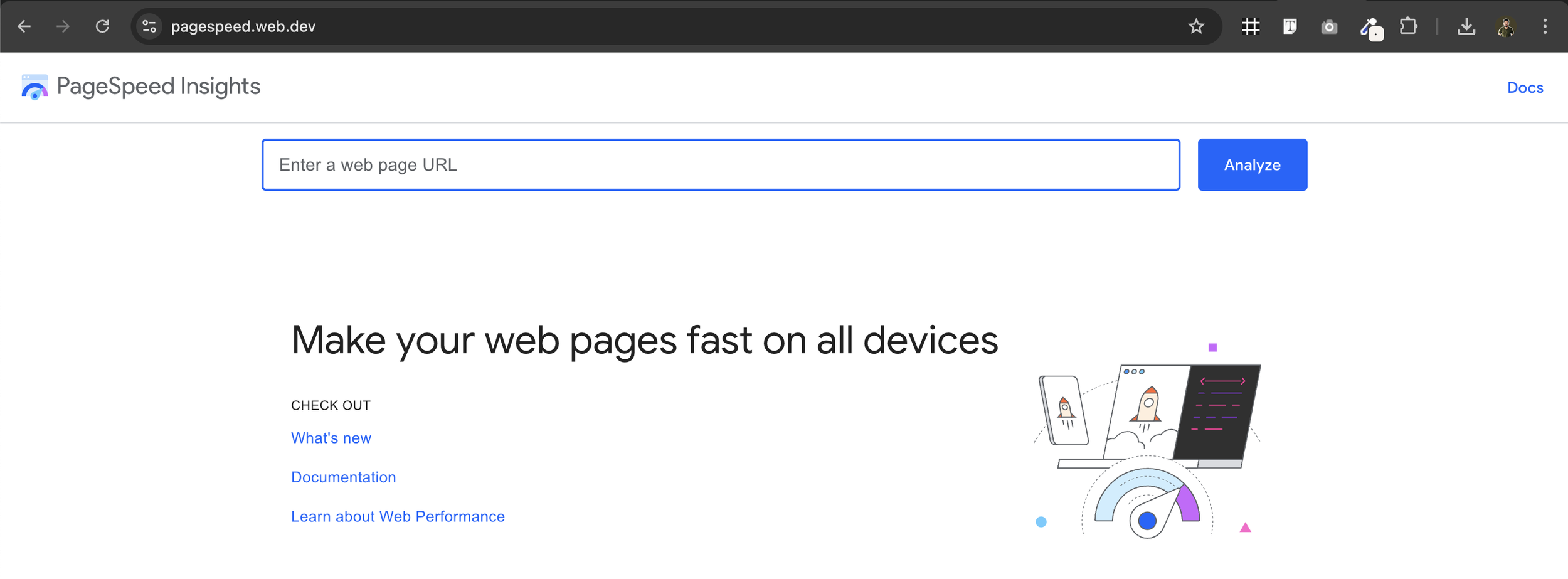Open the Downloads tray icon

point(1466,26)
